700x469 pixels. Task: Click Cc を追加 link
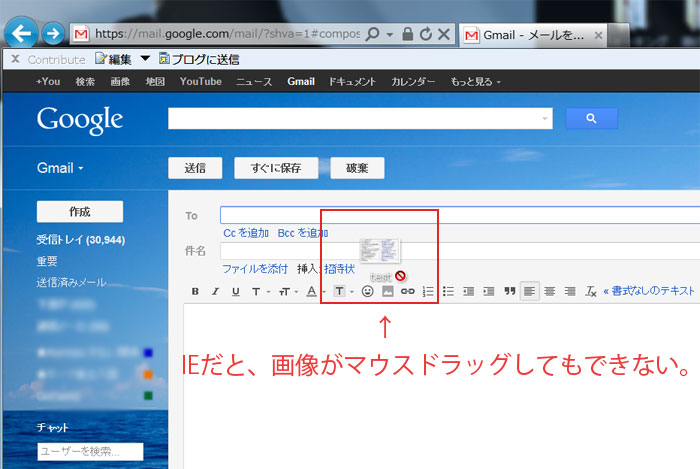pos(246,233)
